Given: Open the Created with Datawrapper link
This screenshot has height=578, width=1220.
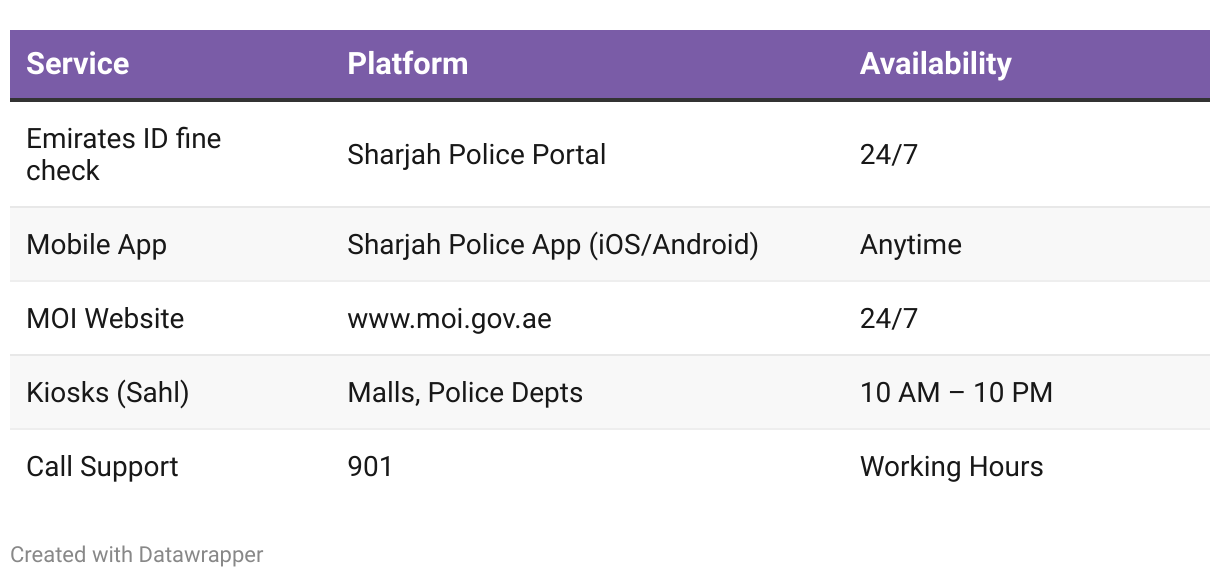Looking at the screenshot, I should 137,554.
